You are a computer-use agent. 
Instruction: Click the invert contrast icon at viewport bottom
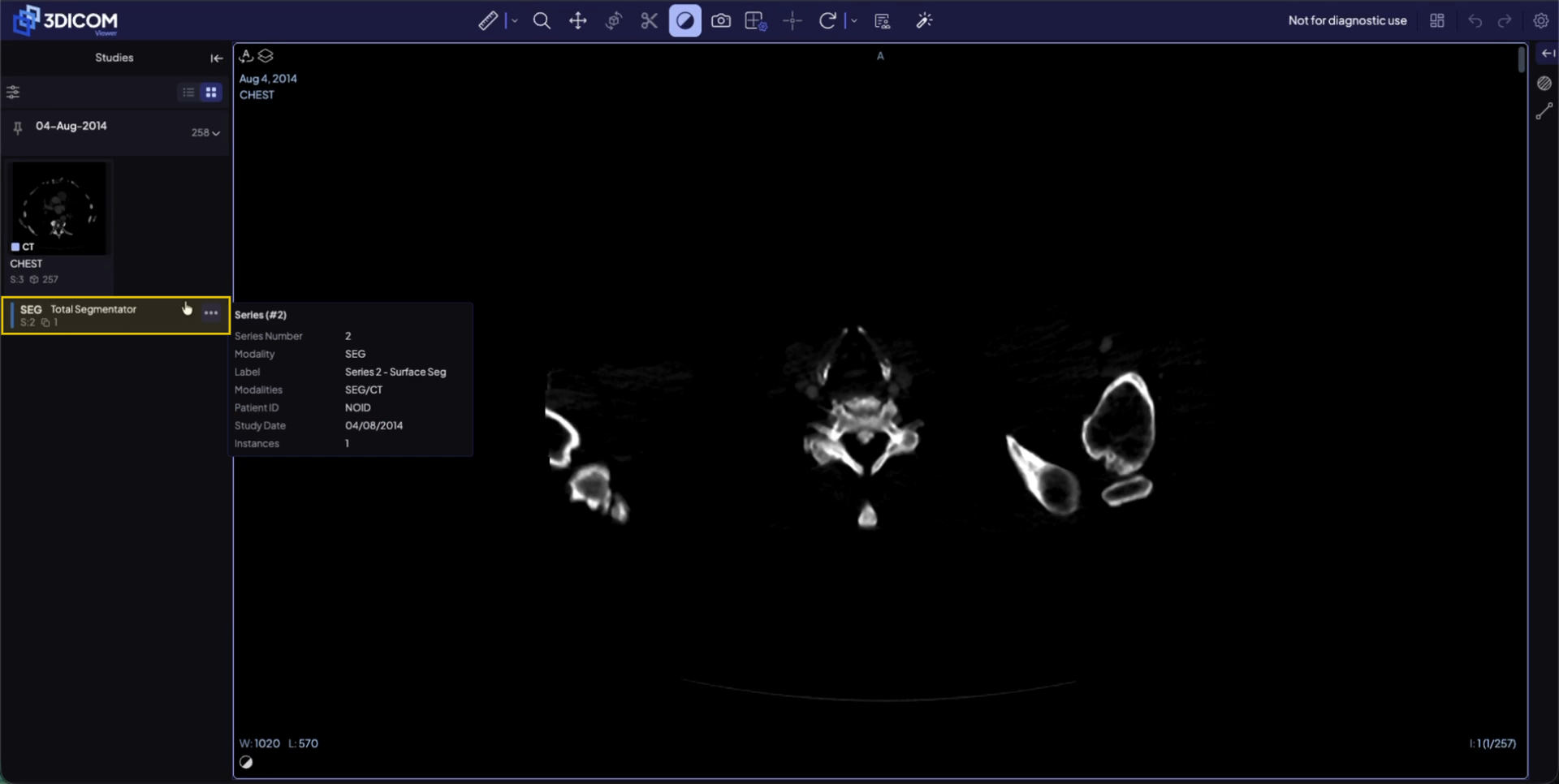point(246,762)
